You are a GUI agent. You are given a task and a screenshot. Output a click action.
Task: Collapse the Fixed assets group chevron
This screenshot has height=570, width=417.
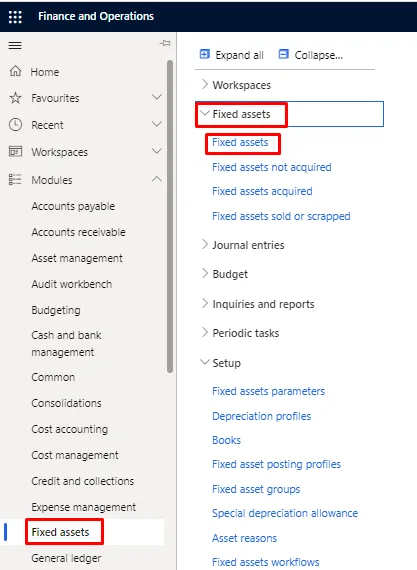(x=205, y=113)
